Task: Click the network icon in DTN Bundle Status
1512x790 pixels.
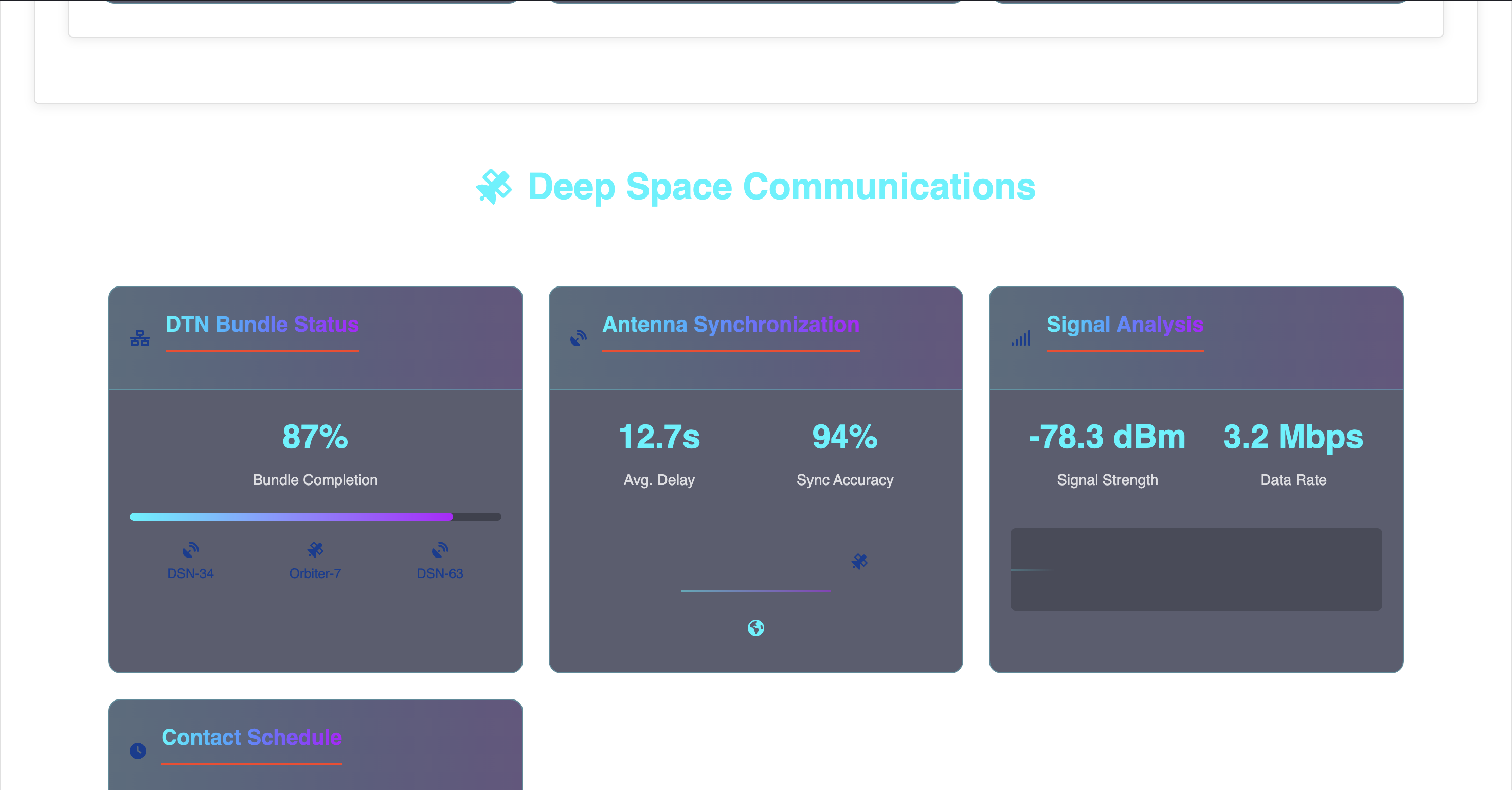Action: [x=140, y=338]
